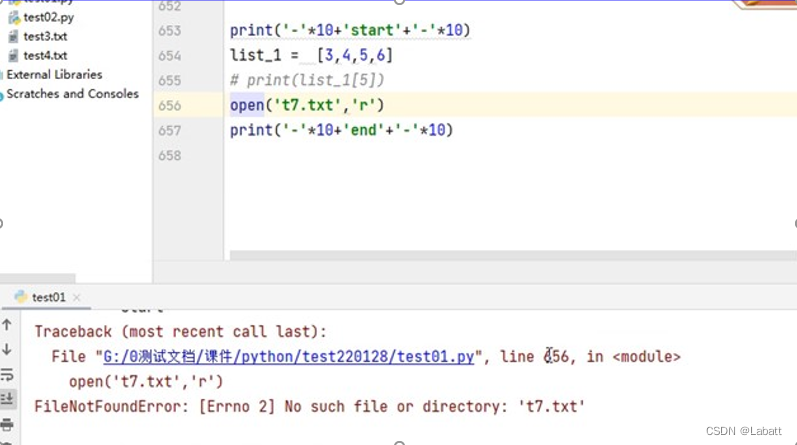Click print end line in editor
Screen dimensions: 797x445
pyautogui.click(x=341, y=130)
